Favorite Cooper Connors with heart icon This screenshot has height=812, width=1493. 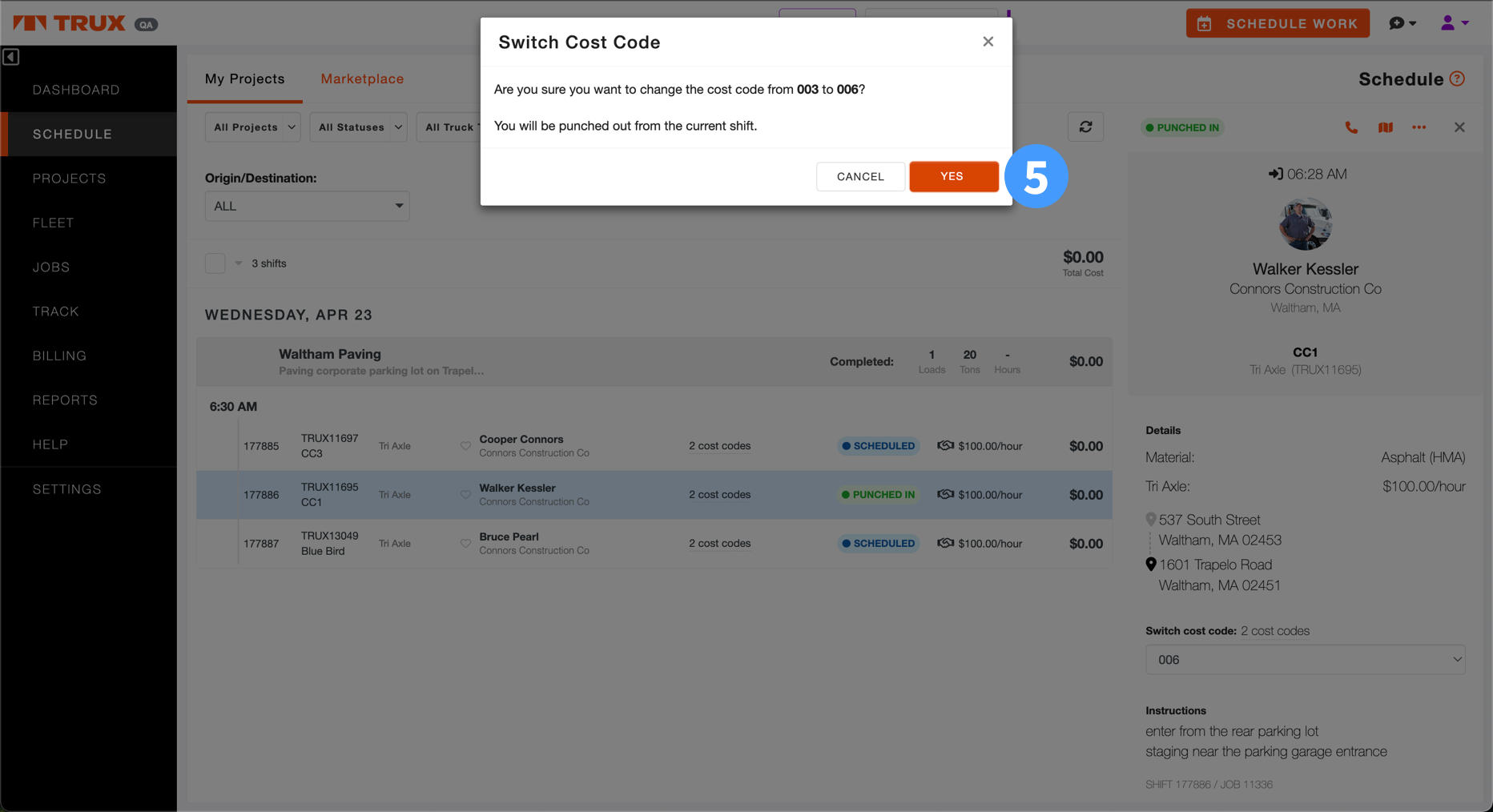(x=465, y=446)
